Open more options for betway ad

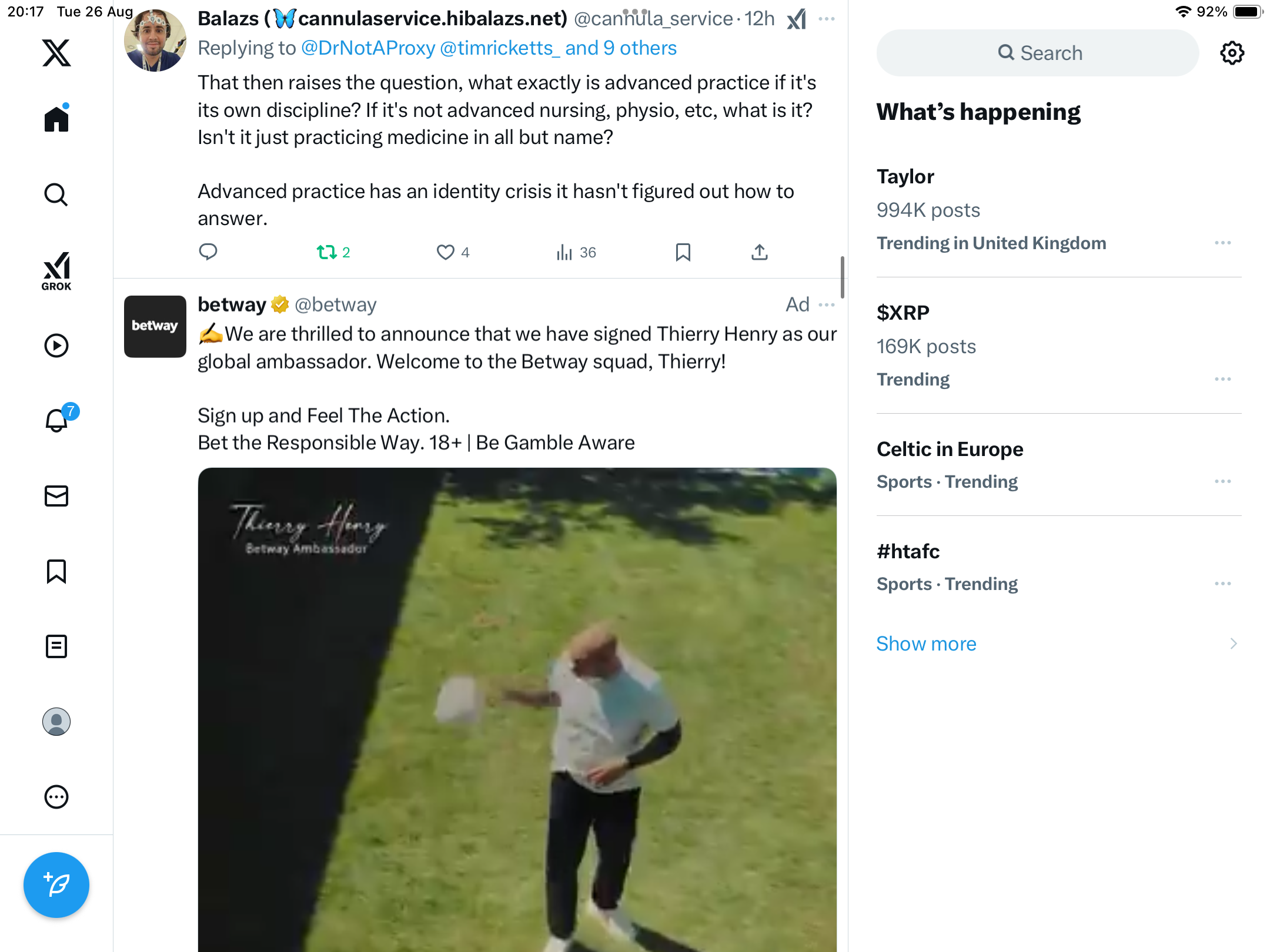coord(827,304)
